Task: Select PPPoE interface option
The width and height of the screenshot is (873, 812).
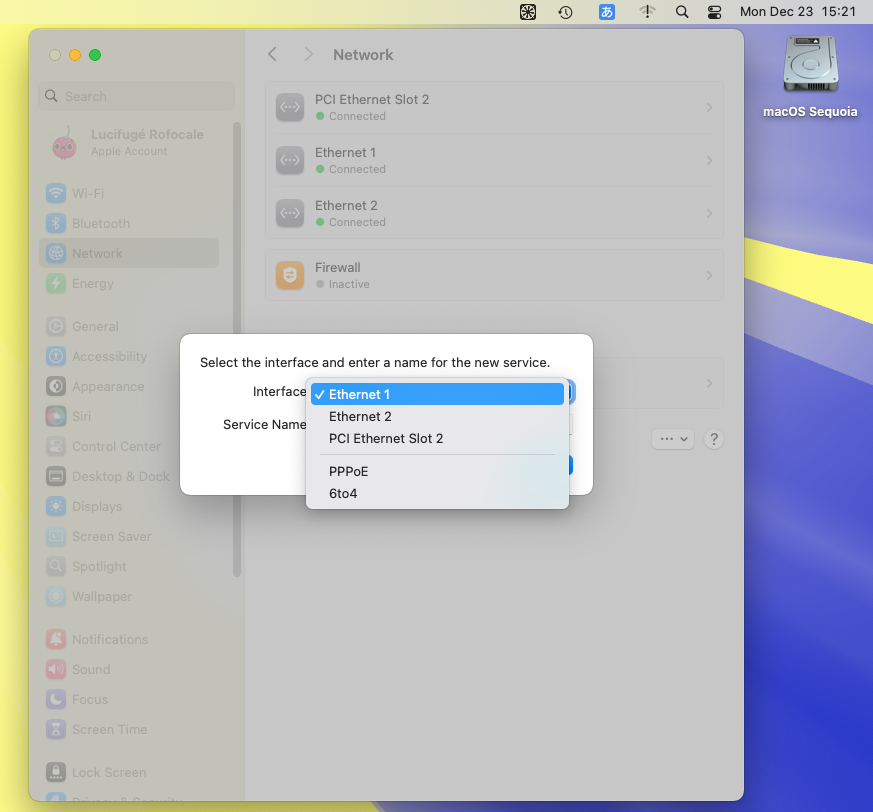Action: pos(437,472)
